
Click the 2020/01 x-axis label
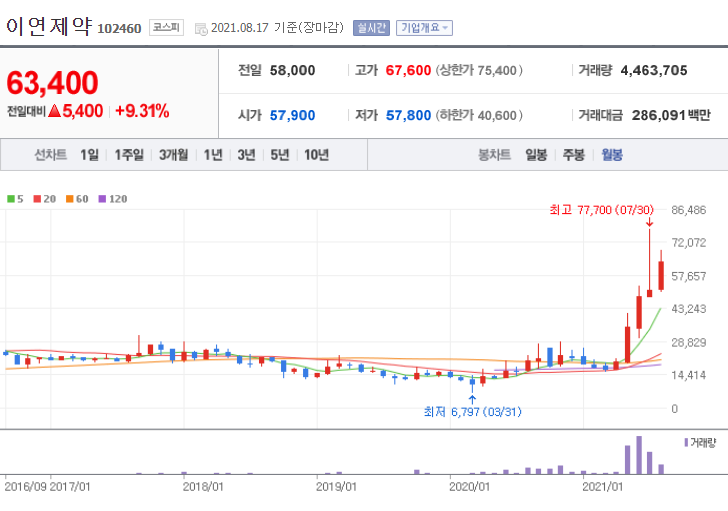(x=469, y=487)
